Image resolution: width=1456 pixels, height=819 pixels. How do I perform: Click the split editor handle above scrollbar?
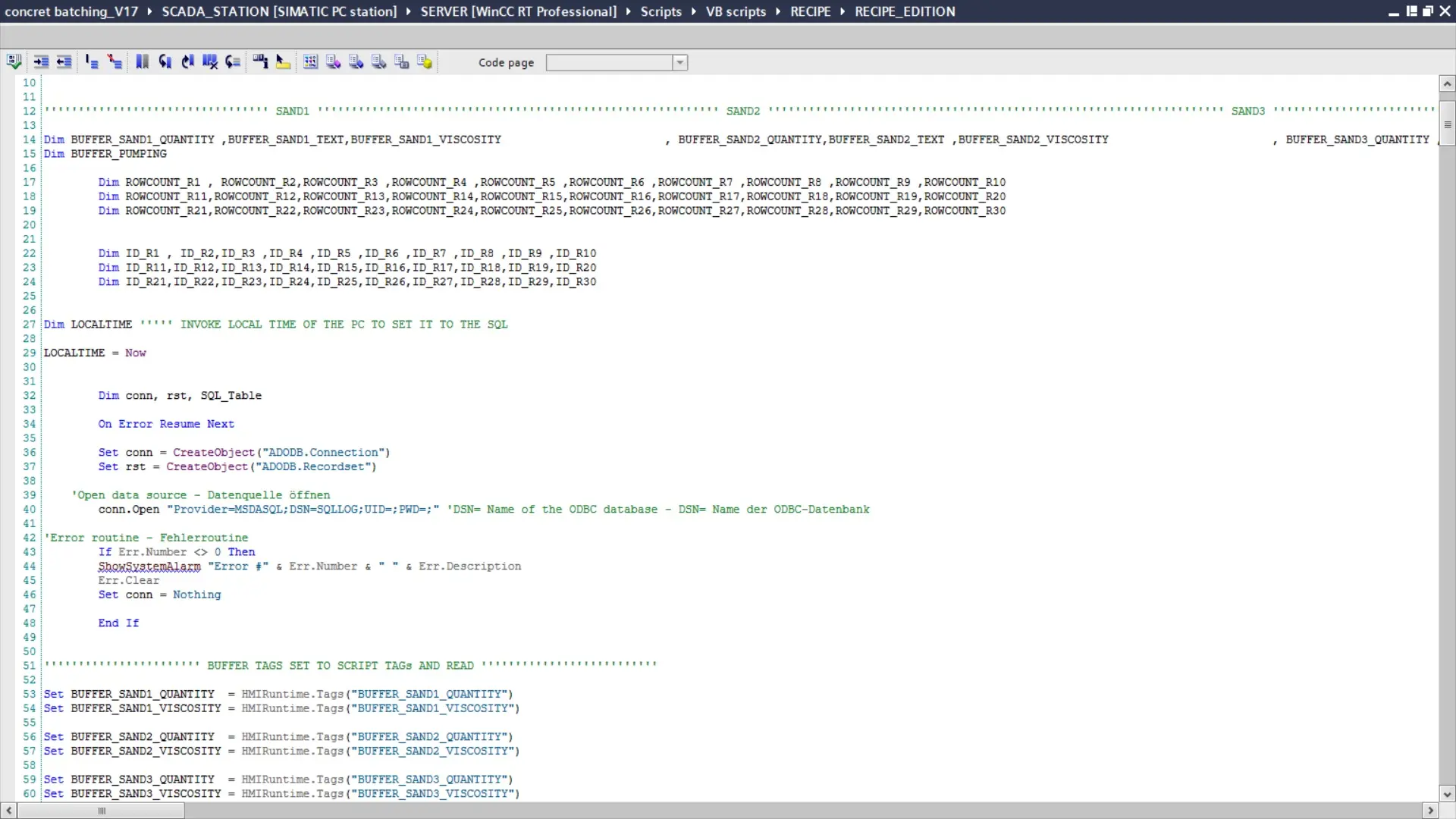pyautogui.click(x=1447, y=124)
